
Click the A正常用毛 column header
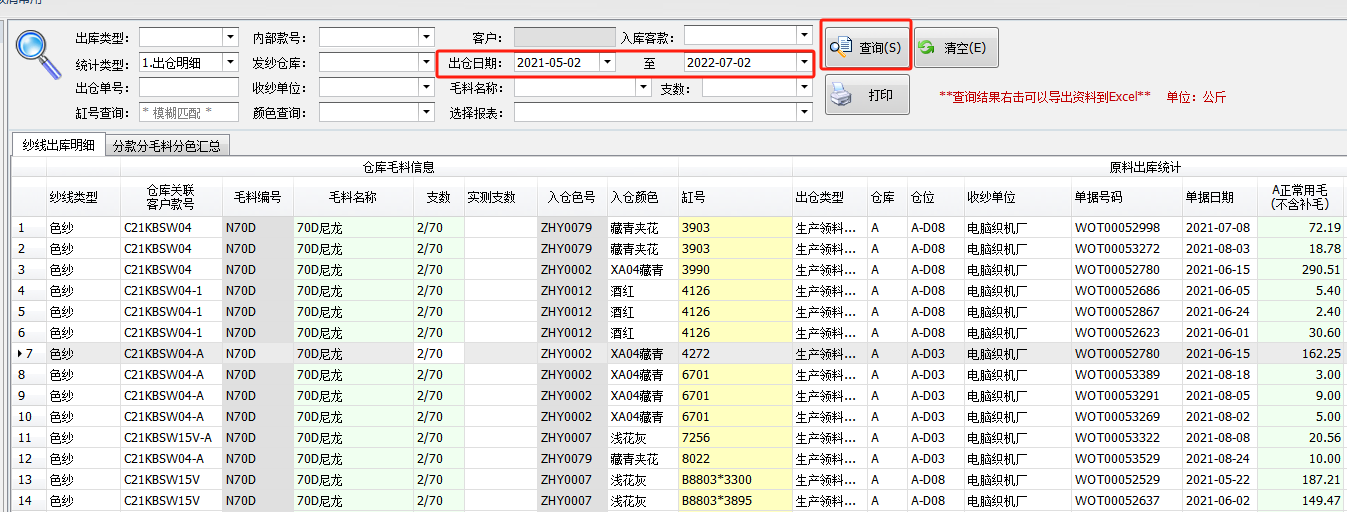point(1300,197)
